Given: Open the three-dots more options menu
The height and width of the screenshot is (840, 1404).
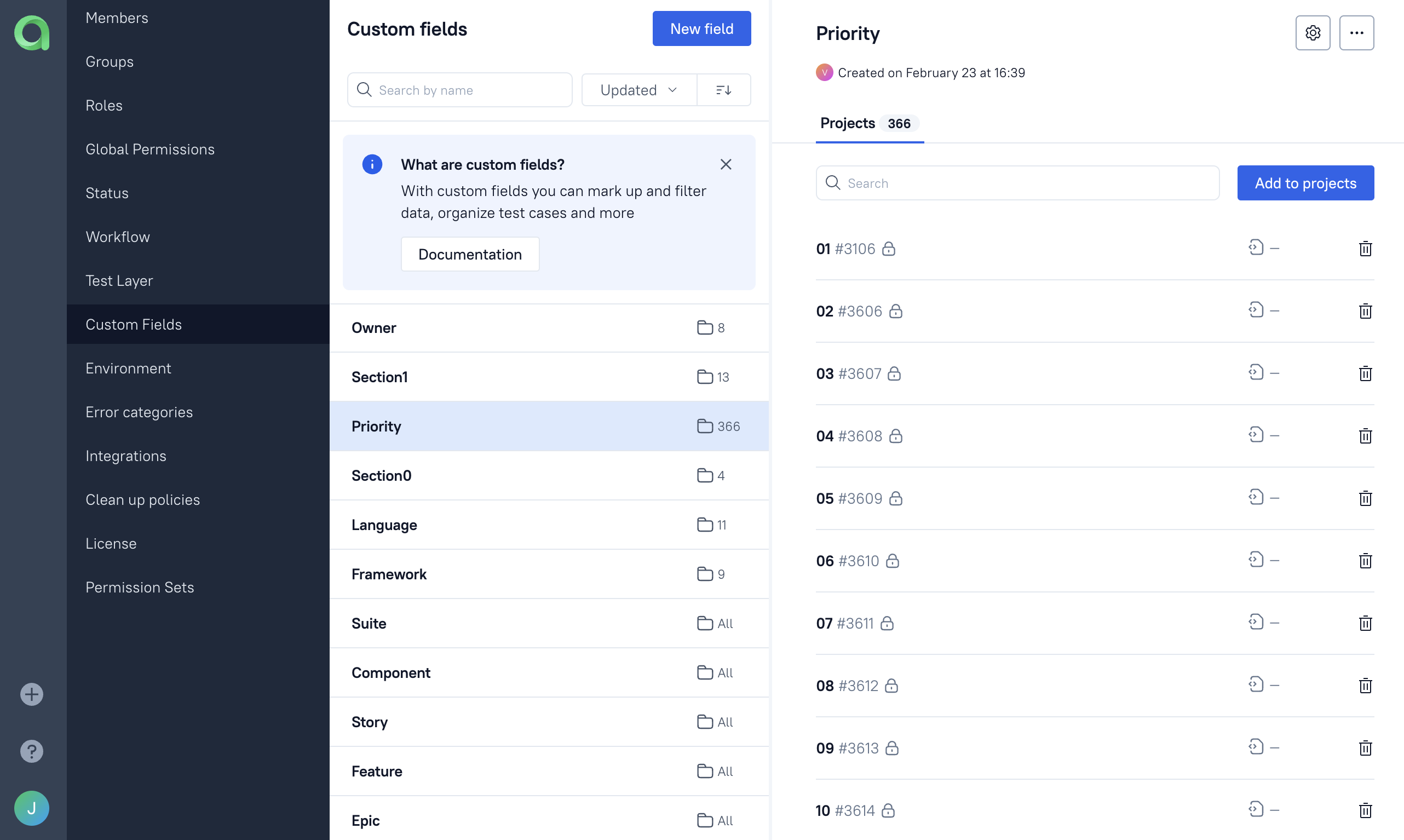Looking at the screenshot, I should pyautogui.click(x=1356, y=33).
